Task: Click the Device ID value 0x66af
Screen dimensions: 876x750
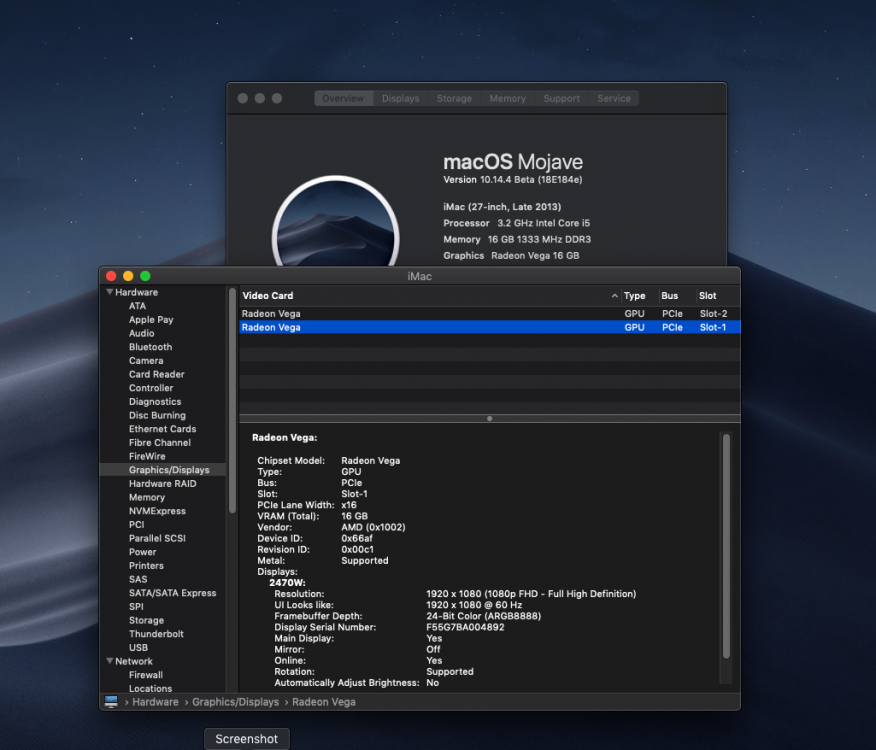Action: pos(356,538)
